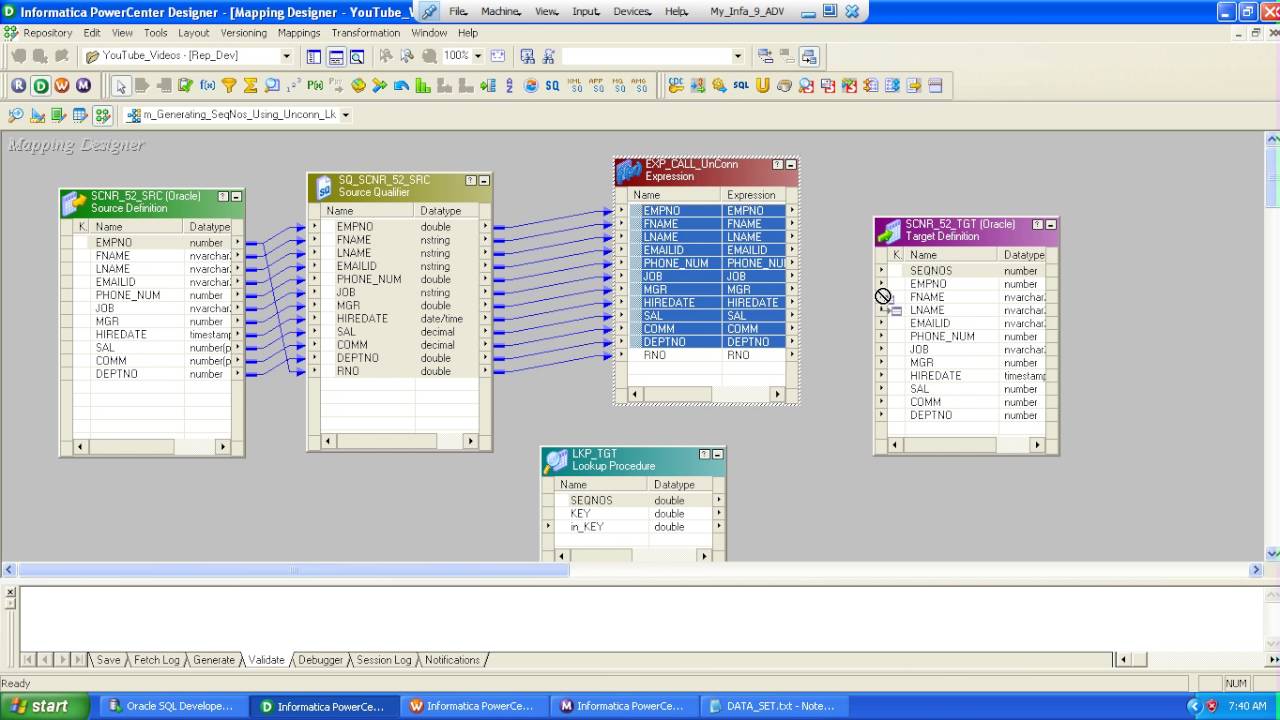Select the Designer (D) tool icon
Image resolution: width=1280 pixels, height=720 pixels.
pyautogui.click(x=41, y=86)
